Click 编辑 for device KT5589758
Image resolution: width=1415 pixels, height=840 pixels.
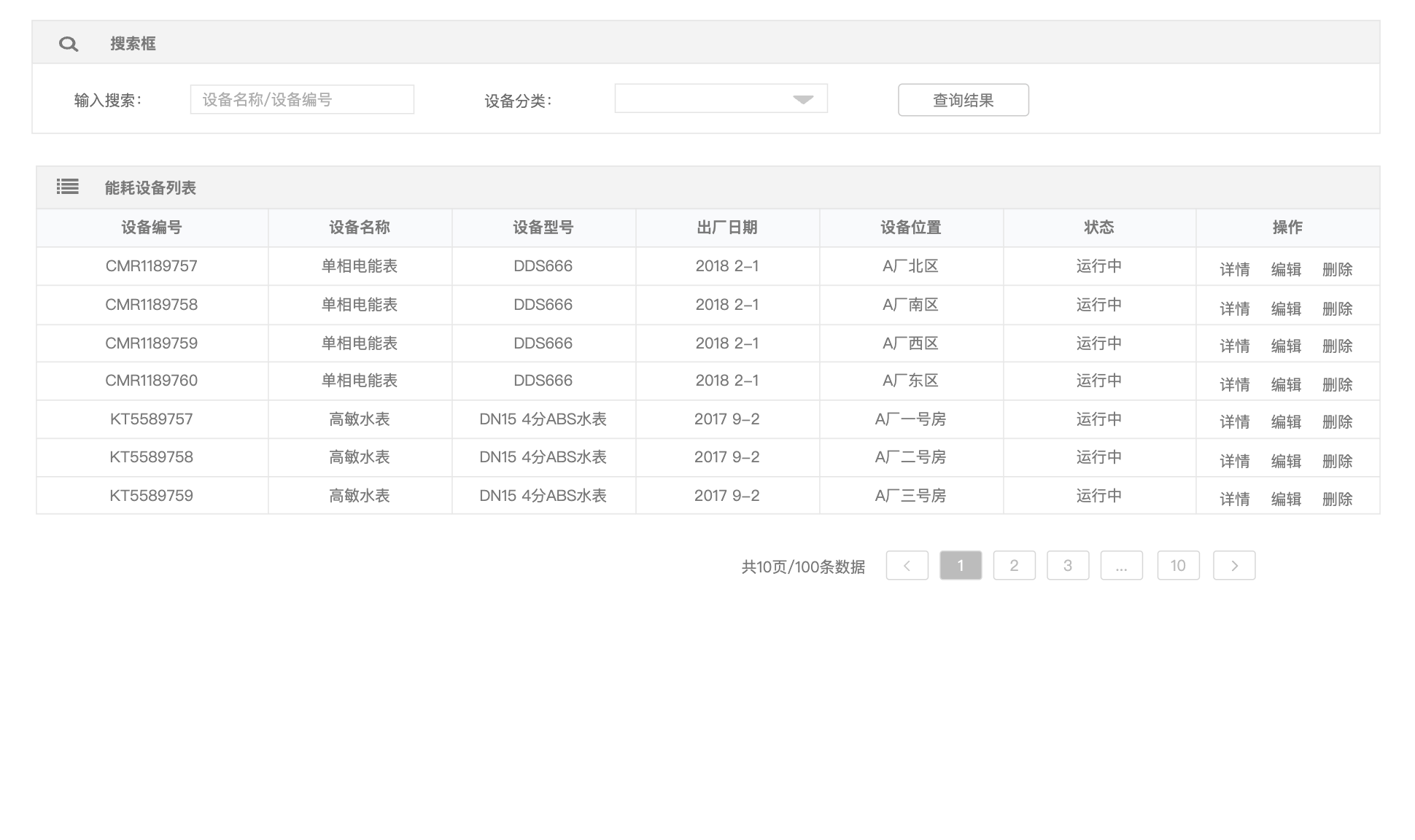(x=1286, y=462)
